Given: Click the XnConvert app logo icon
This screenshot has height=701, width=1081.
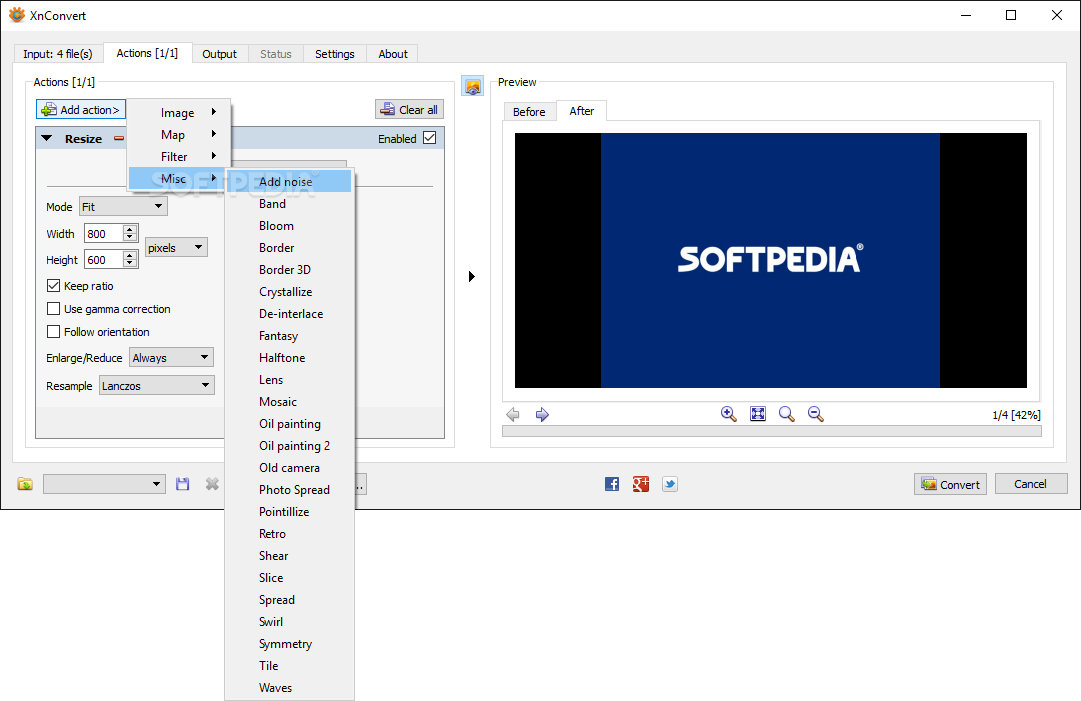Looking at the screenshot, I should (x=17, y=15).
